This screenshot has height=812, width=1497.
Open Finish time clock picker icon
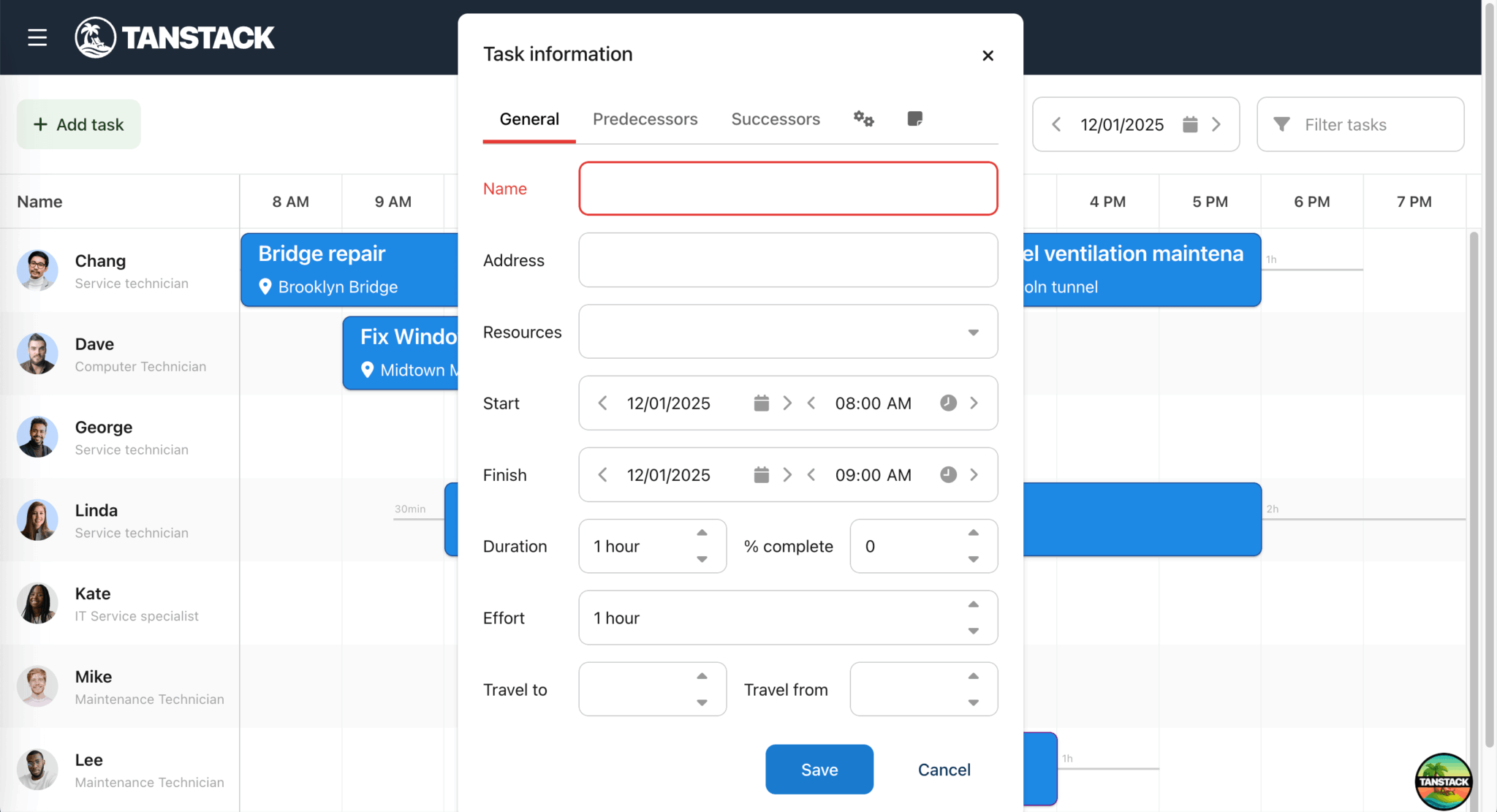coord(948,475)
